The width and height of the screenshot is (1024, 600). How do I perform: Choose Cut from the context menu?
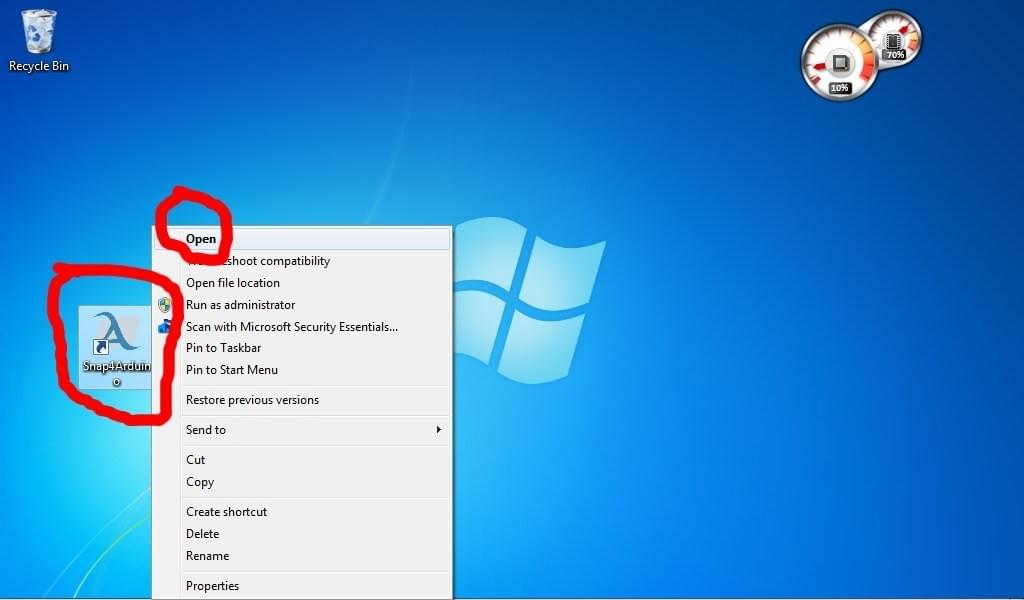(x=302, y=460)
